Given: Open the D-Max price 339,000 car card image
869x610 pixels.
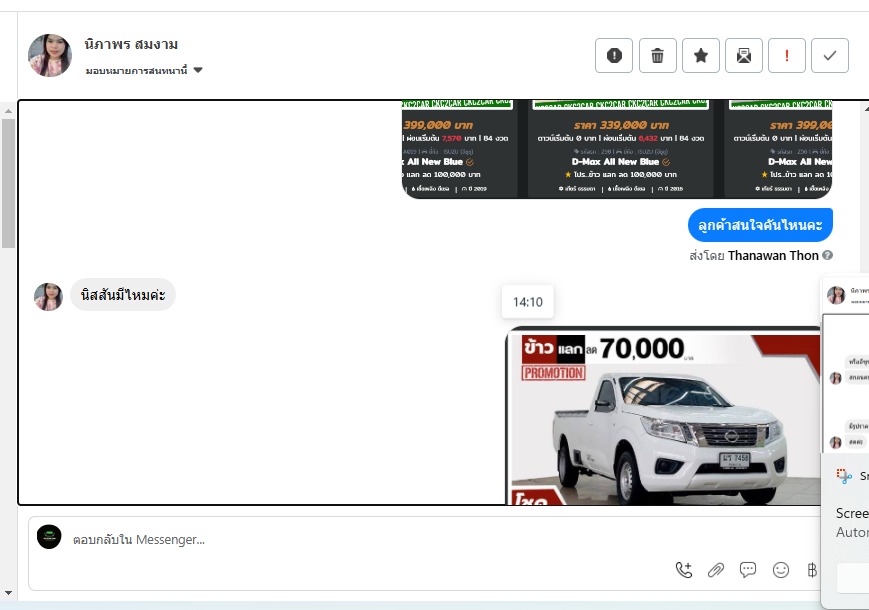Looking at the screenshot, I should (x=620, y=148).
